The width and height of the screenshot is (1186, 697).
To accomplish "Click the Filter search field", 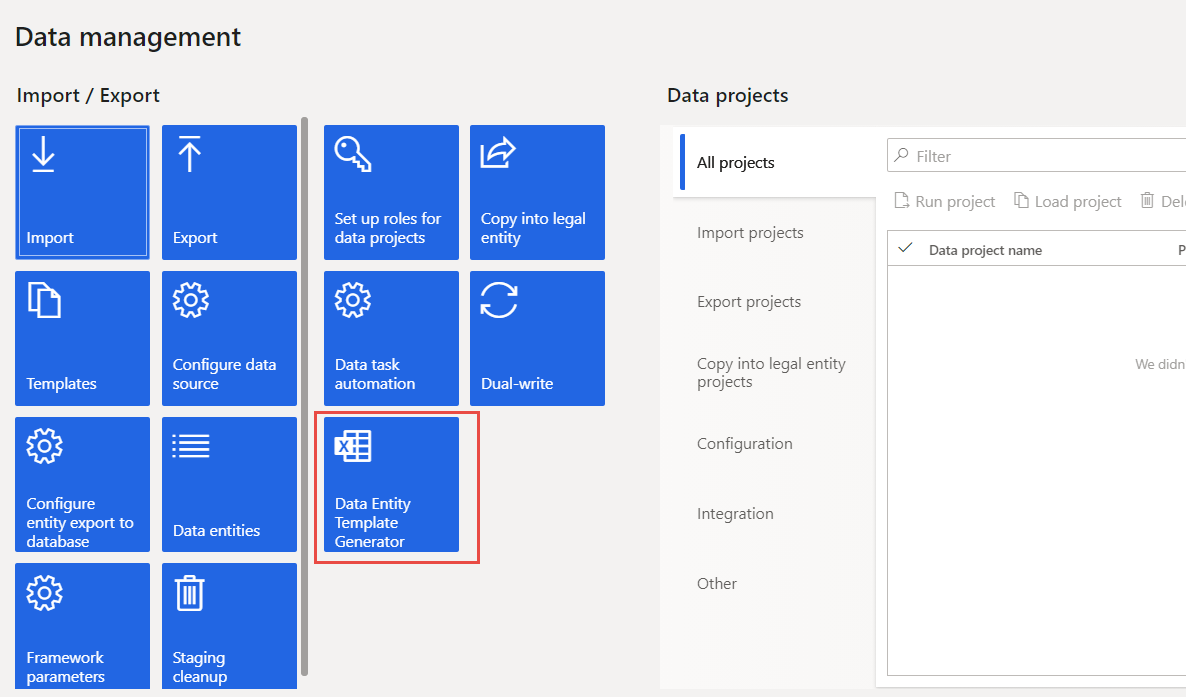I will click(x=1040, y=156).
